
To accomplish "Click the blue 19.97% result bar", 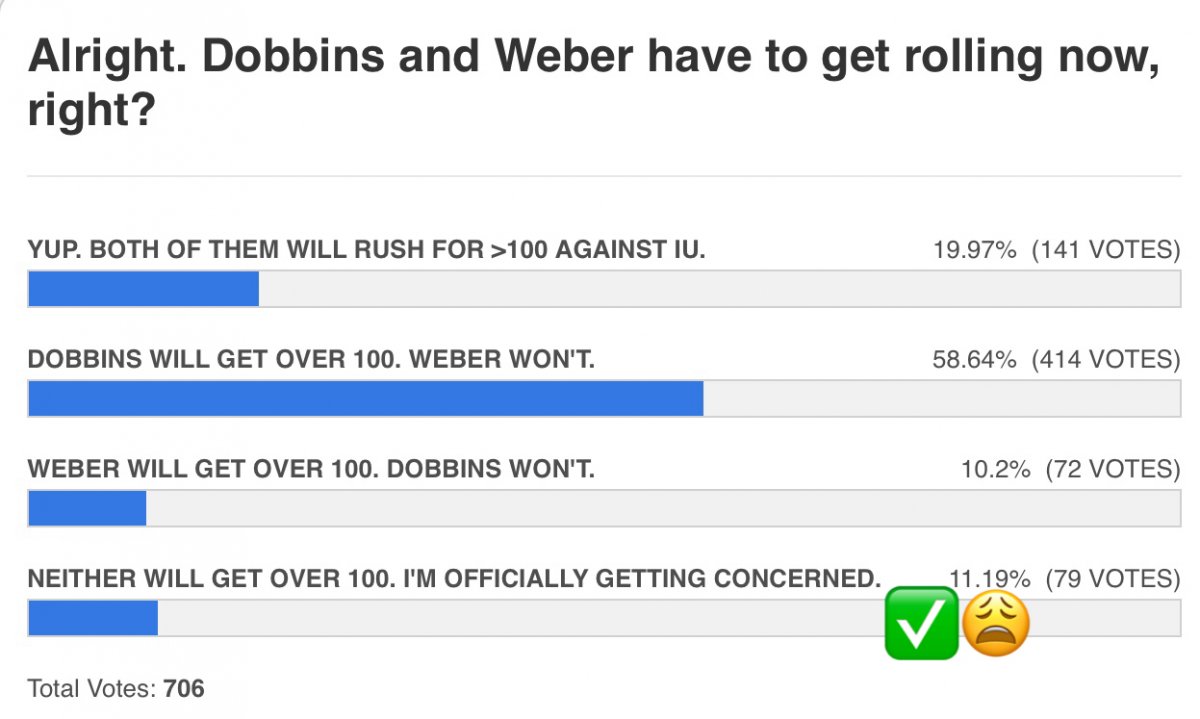I will [143, 289].
